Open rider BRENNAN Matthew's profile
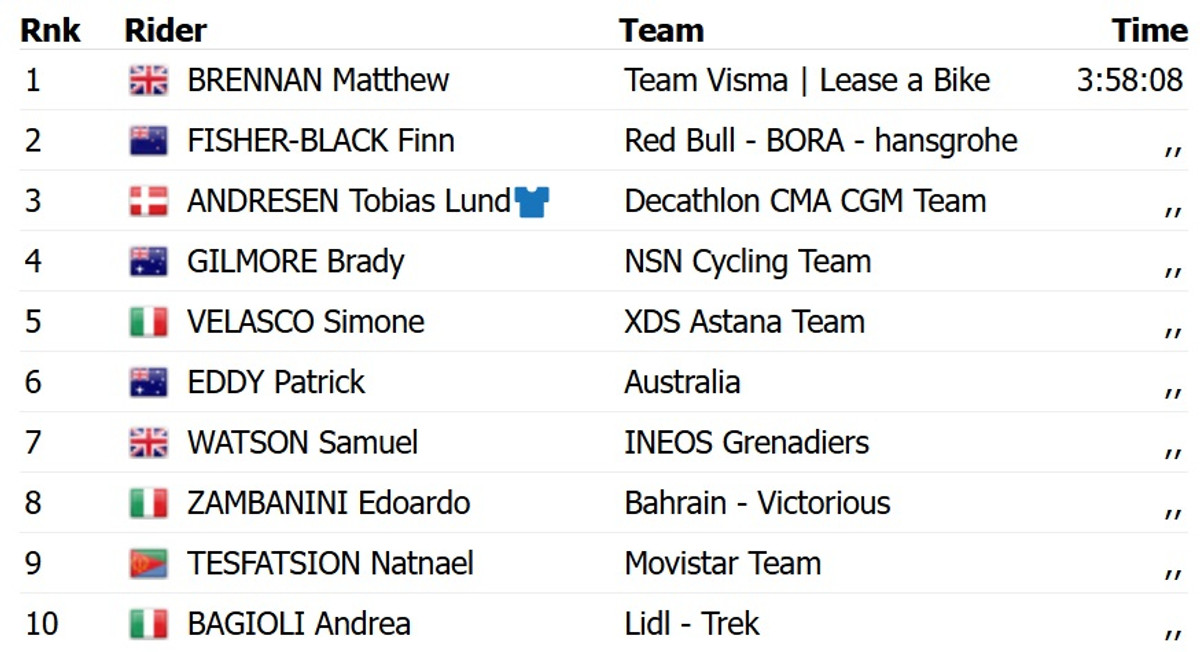The width and height of the screenshot is (1200, 652). tap(318, 81)
